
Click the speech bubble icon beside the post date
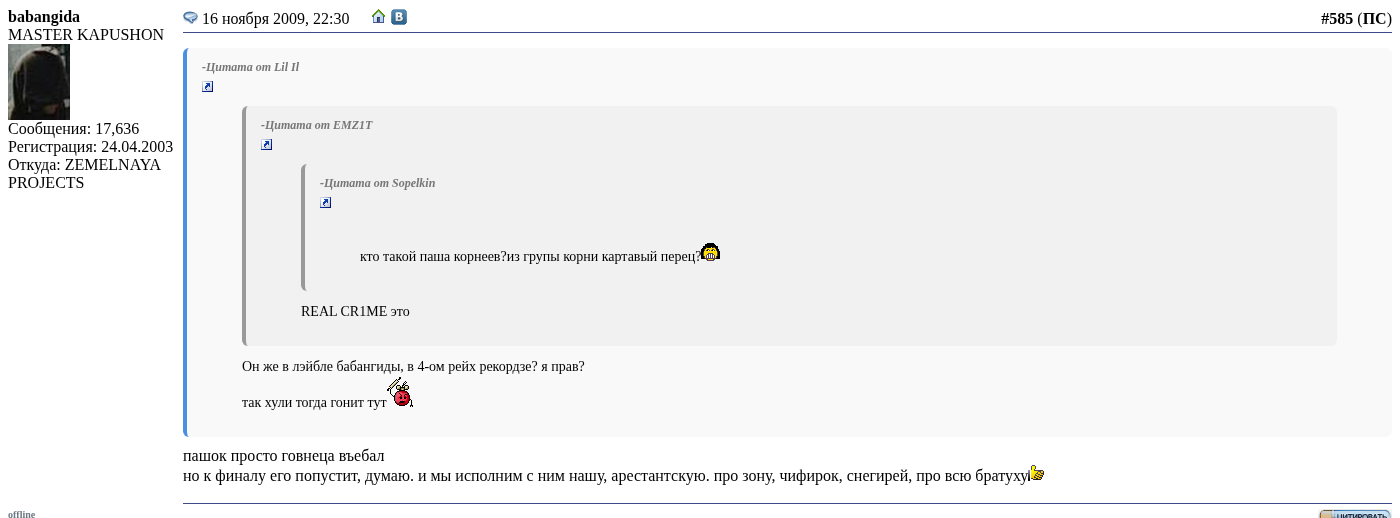pyautogui.click(x=190, y=18)
